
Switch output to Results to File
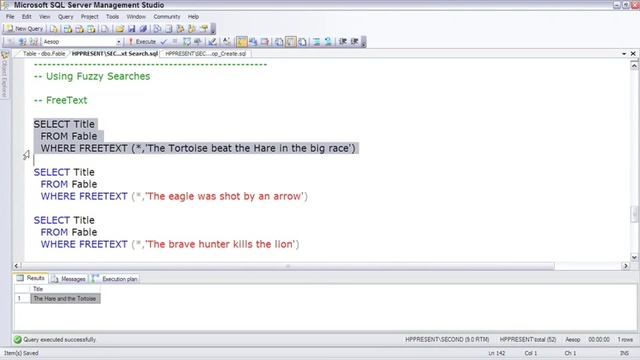(302, 42)
